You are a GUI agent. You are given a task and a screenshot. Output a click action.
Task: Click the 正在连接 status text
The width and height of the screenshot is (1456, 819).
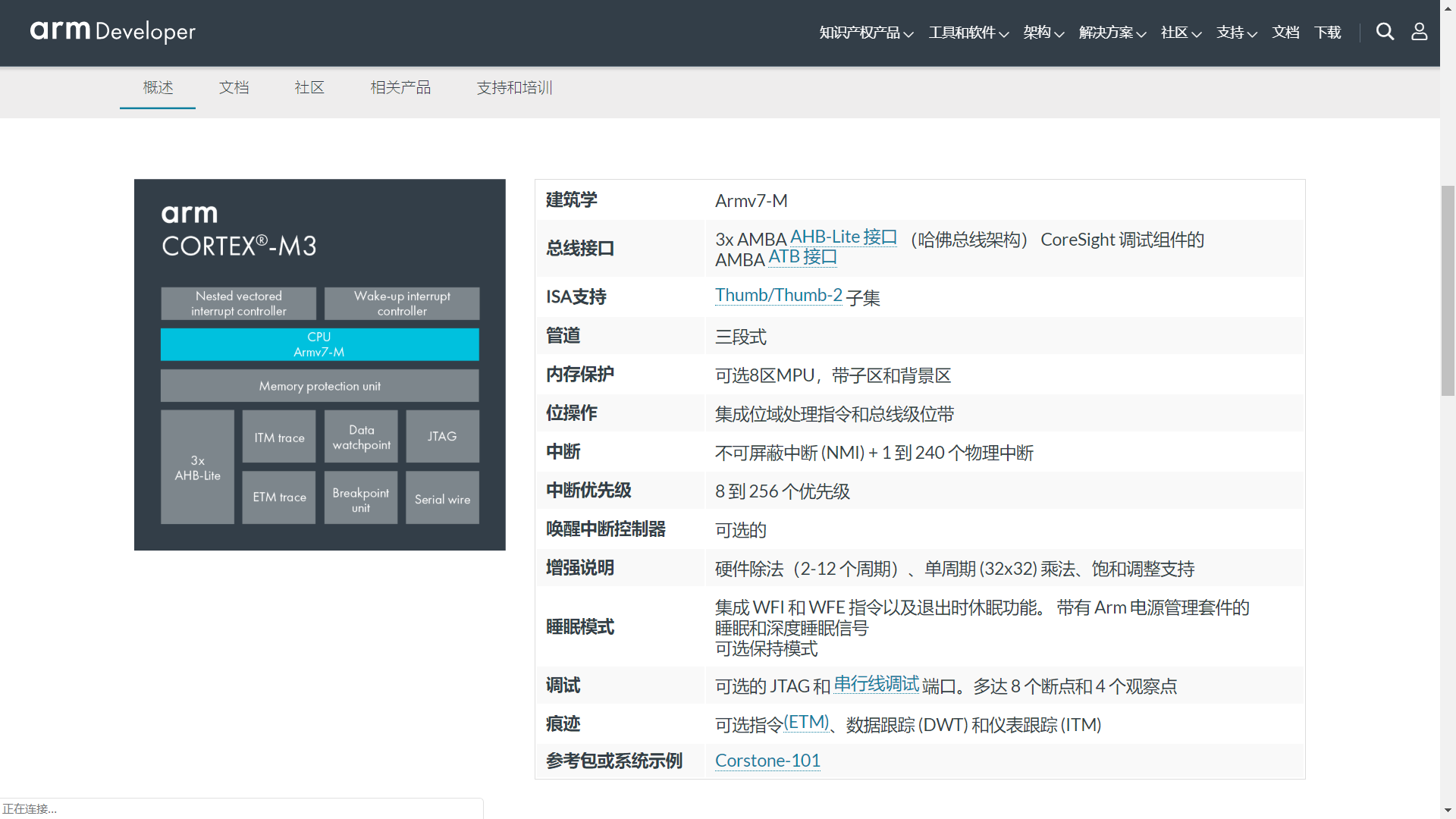tap(30, 809)
